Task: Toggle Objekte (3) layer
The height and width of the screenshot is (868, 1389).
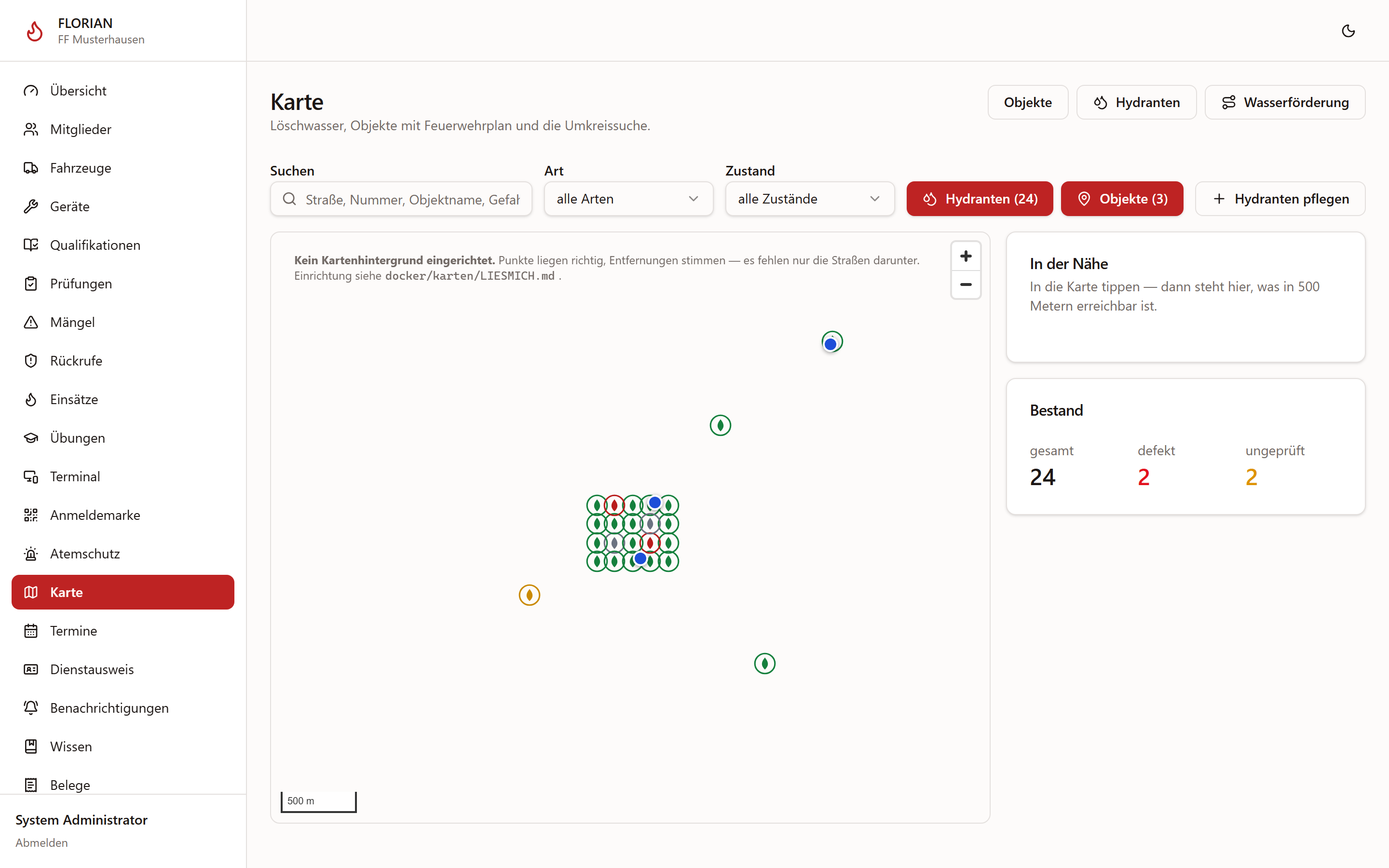Action: coord(1121,199)
